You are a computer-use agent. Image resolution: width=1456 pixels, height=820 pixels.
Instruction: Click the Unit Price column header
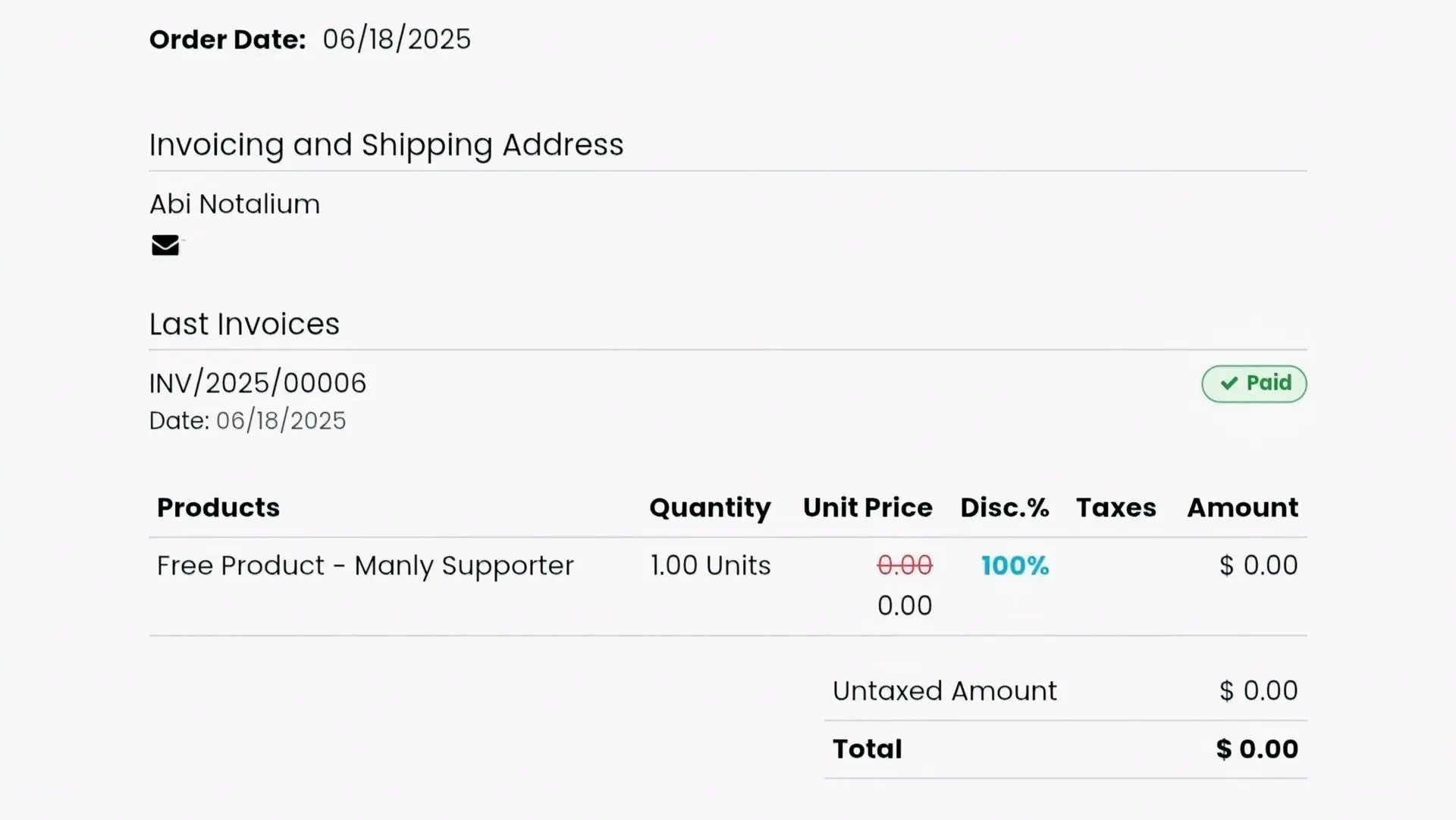point(868,507)
